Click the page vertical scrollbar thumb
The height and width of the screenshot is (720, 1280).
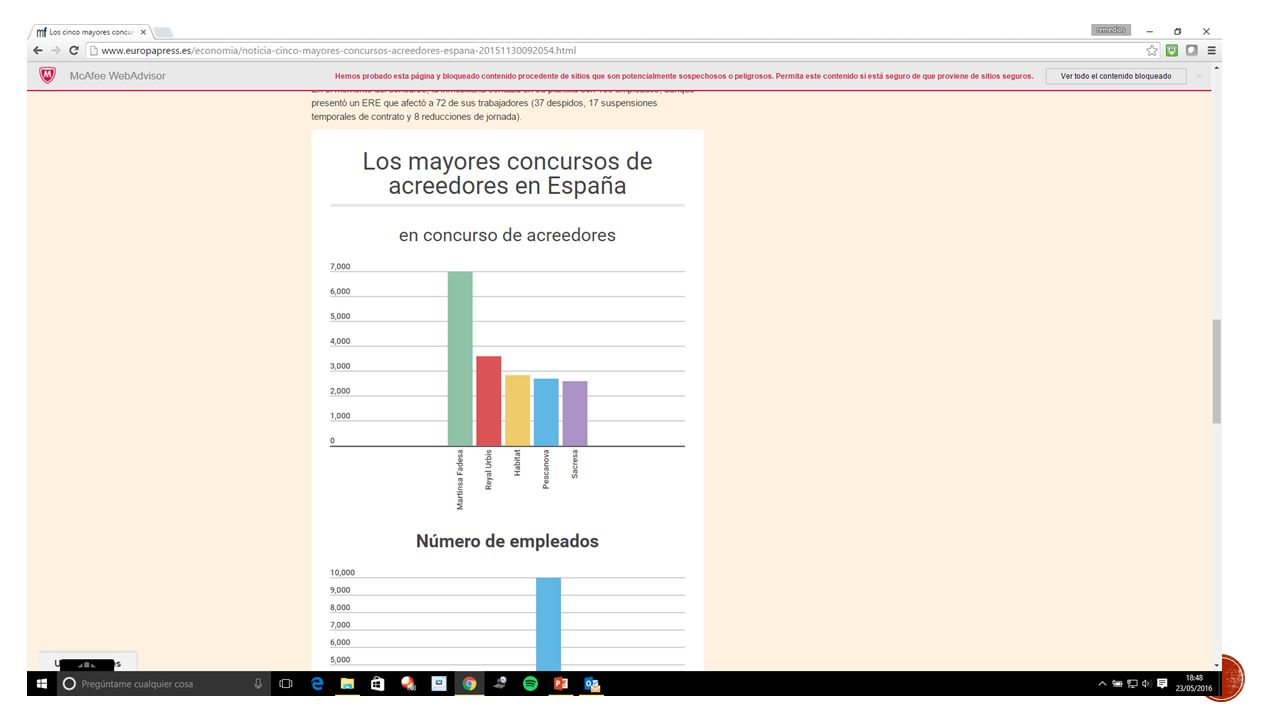point(1216,371)
